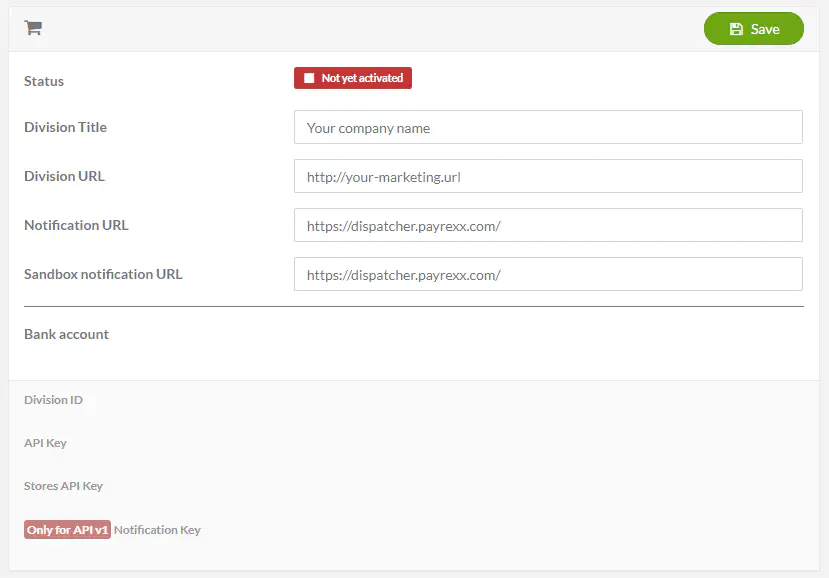Select the Notification URL text box
The width and height of the screenshot is (829, 578).
pyautogui.click(x=548, y=226)
